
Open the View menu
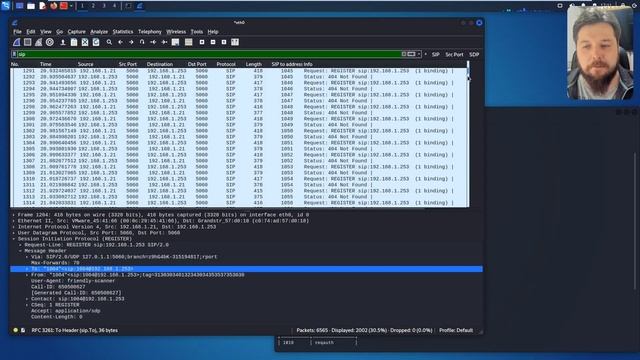pyautogui.click(x=46, y=32)
